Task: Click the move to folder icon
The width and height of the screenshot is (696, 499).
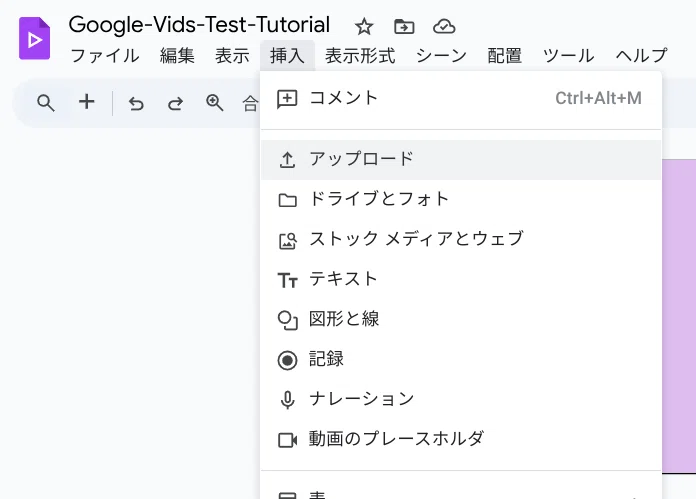Action: point(404,27)
